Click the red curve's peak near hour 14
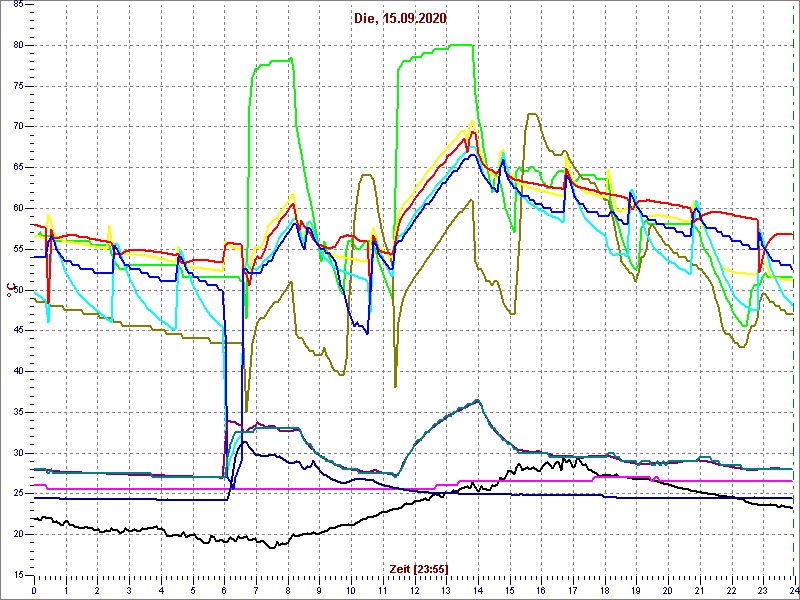 pyautogui.click(x=472, y=132)
